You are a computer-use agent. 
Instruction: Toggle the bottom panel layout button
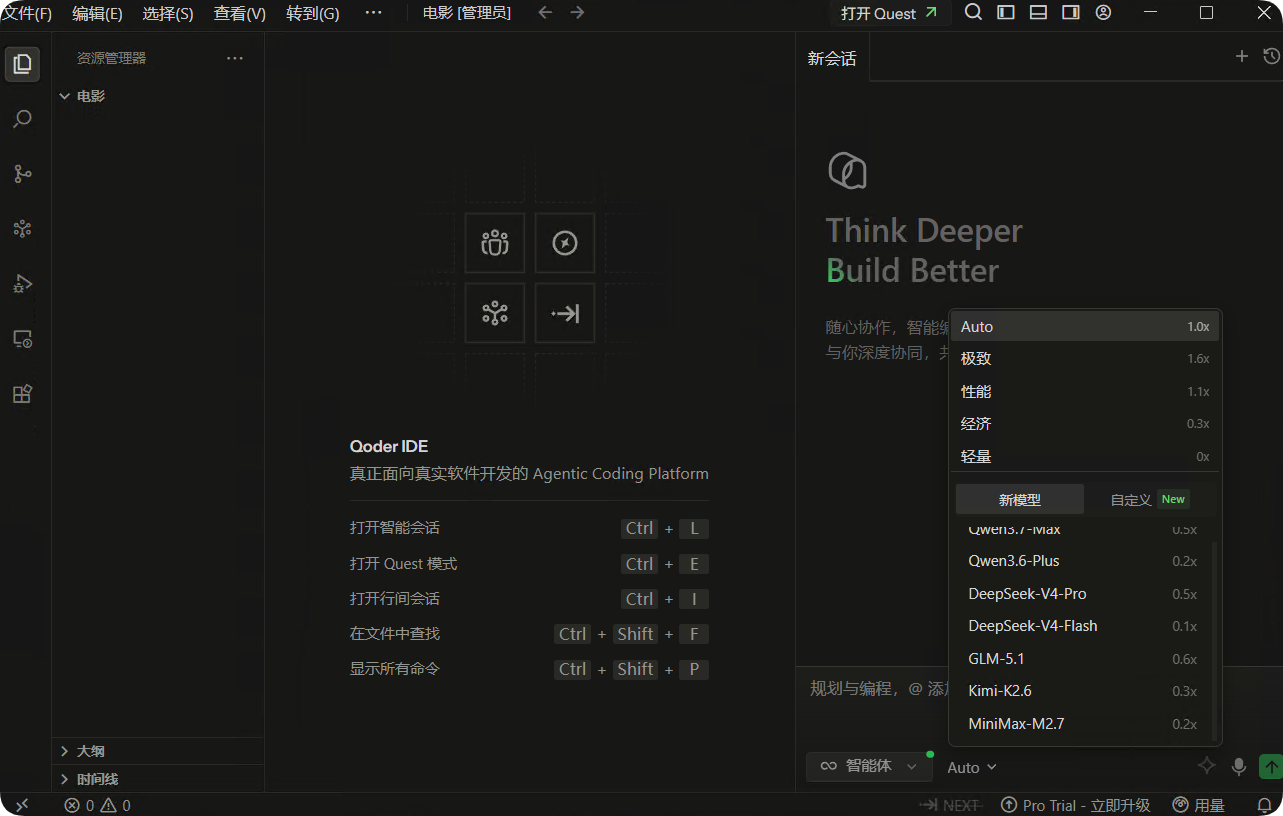pos(1038,13)
